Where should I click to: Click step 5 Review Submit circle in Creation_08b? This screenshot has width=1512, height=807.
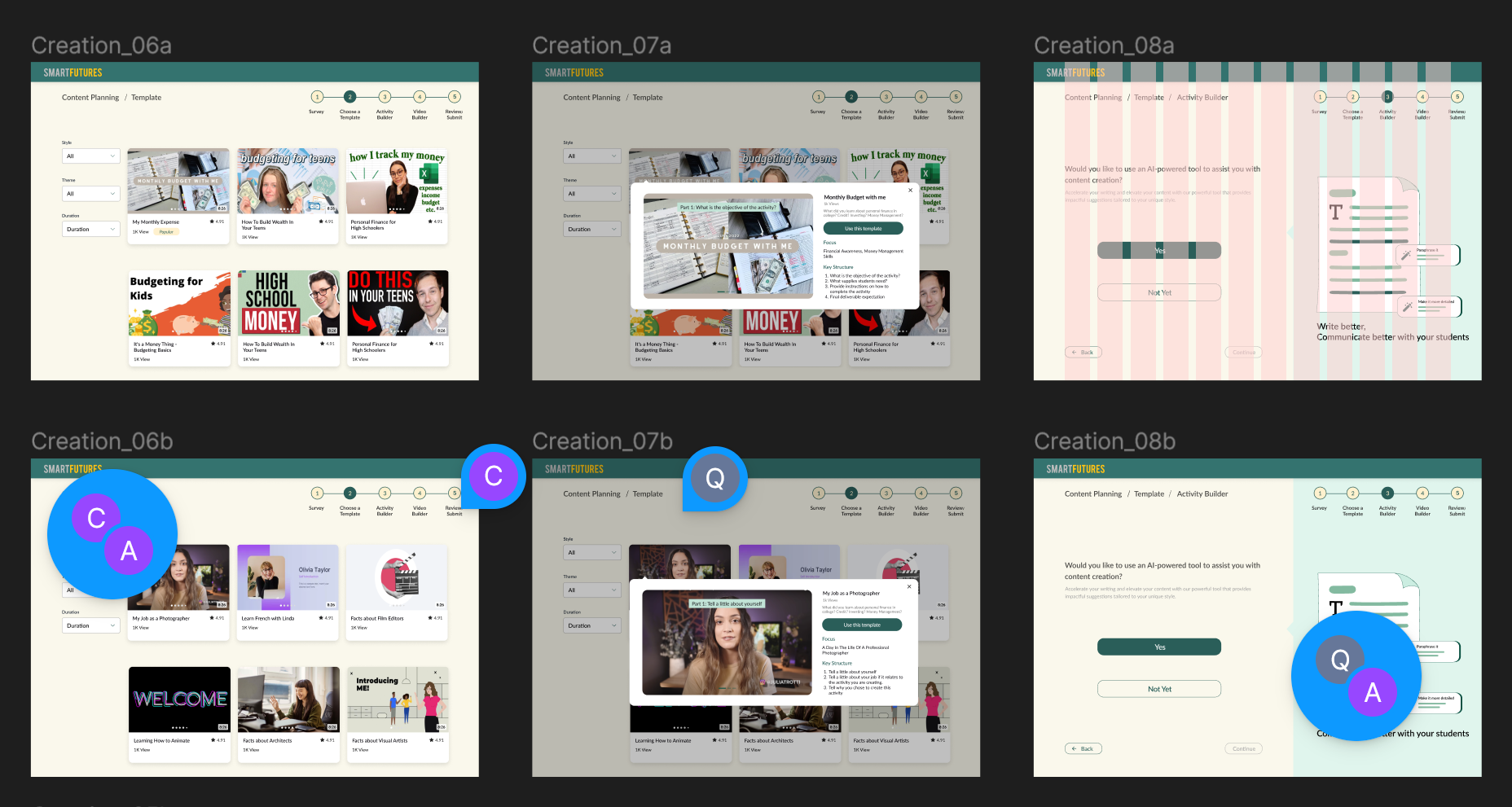tap(1457, 493)
